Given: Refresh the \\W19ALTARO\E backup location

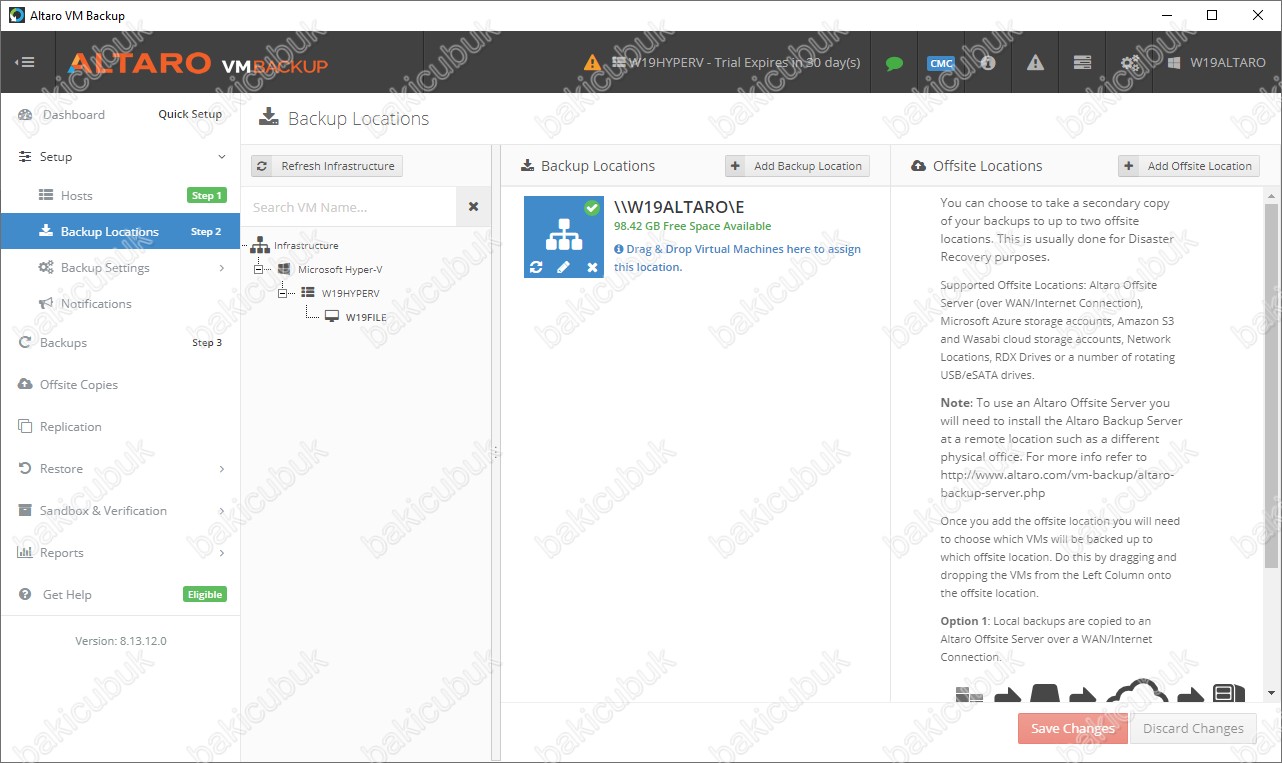Looking at the screenshot, I should coord(536,267).
